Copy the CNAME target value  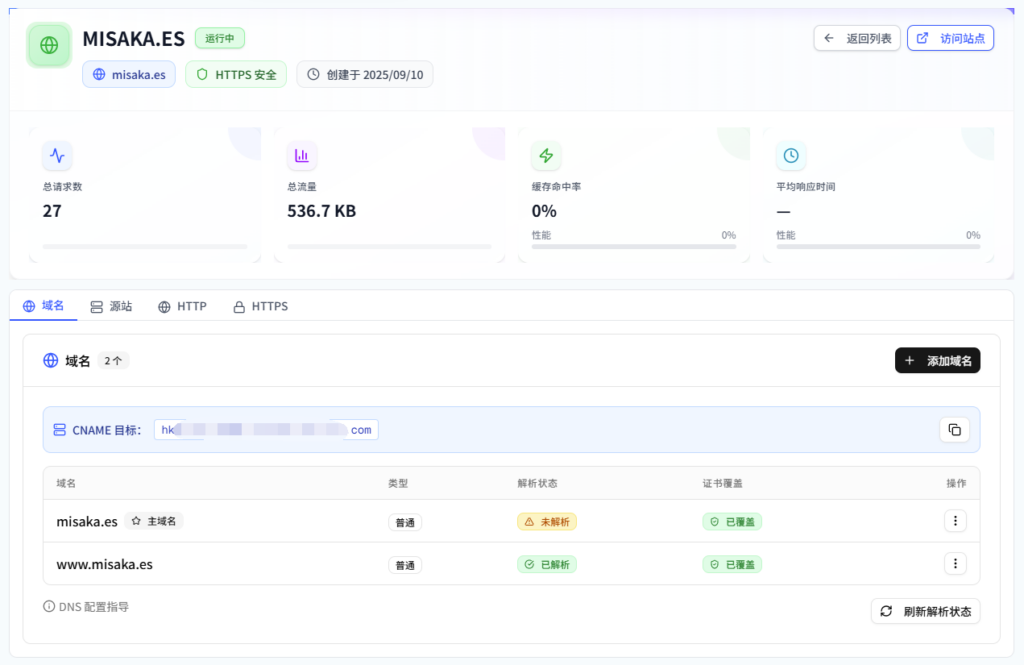954,430
